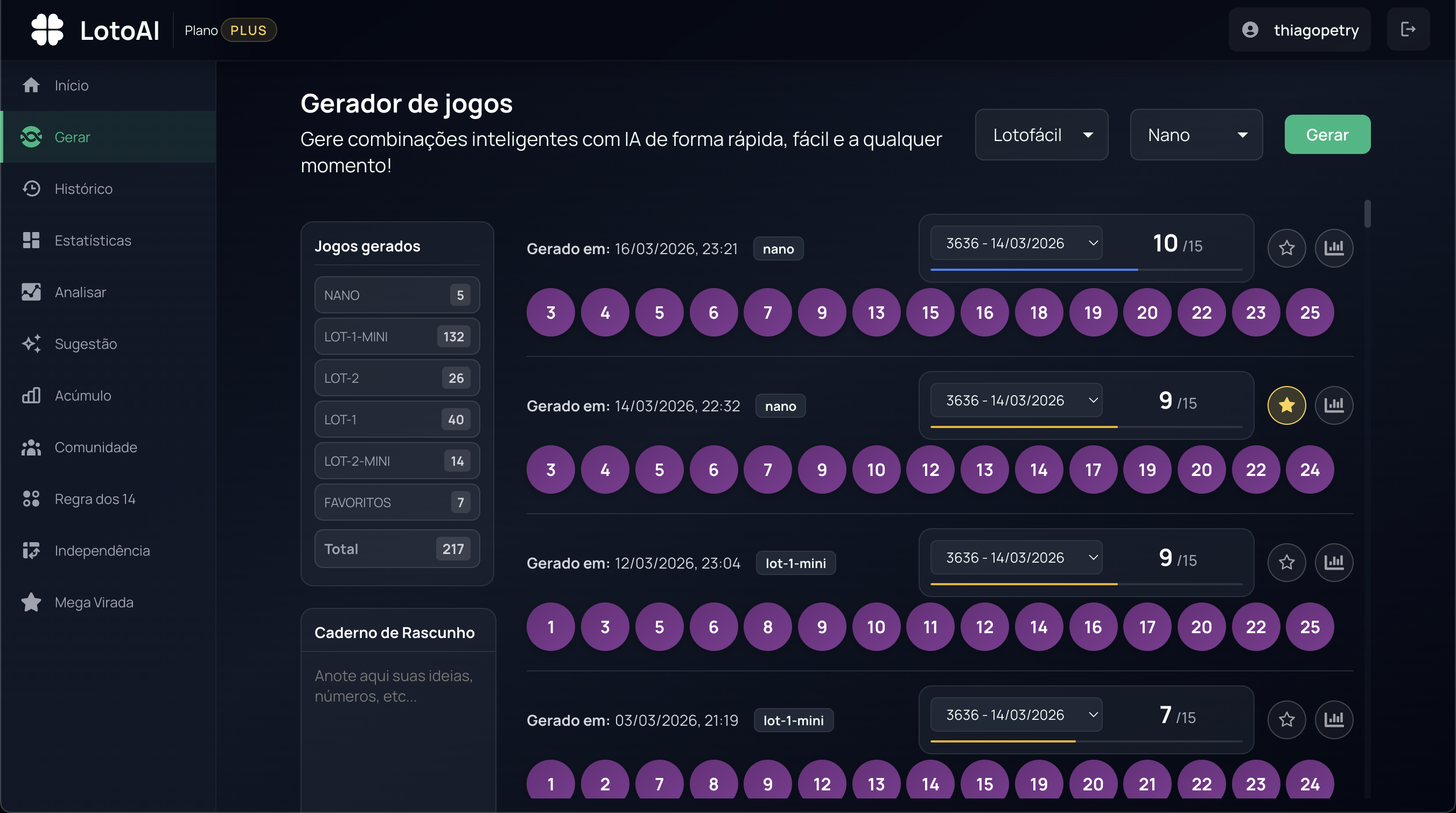Image resolution: width=1456 pixels, height=813 pixels.
Task: Open stats chart for 16/03/2026 game
Action: click(1334, 248)
